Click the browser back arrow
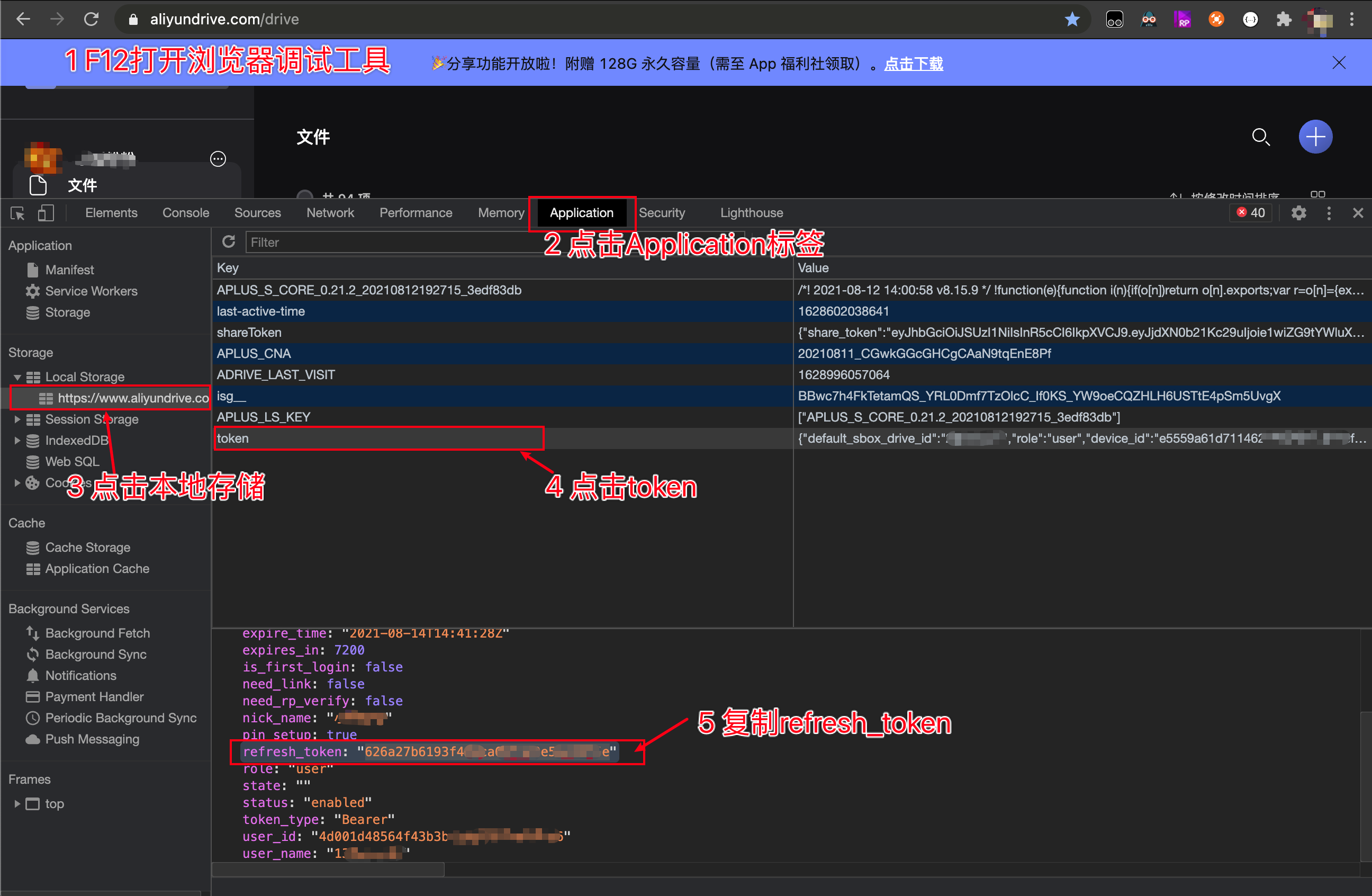Image resolution: width=1372 pixels, height=896 pixels. (23, 19)
